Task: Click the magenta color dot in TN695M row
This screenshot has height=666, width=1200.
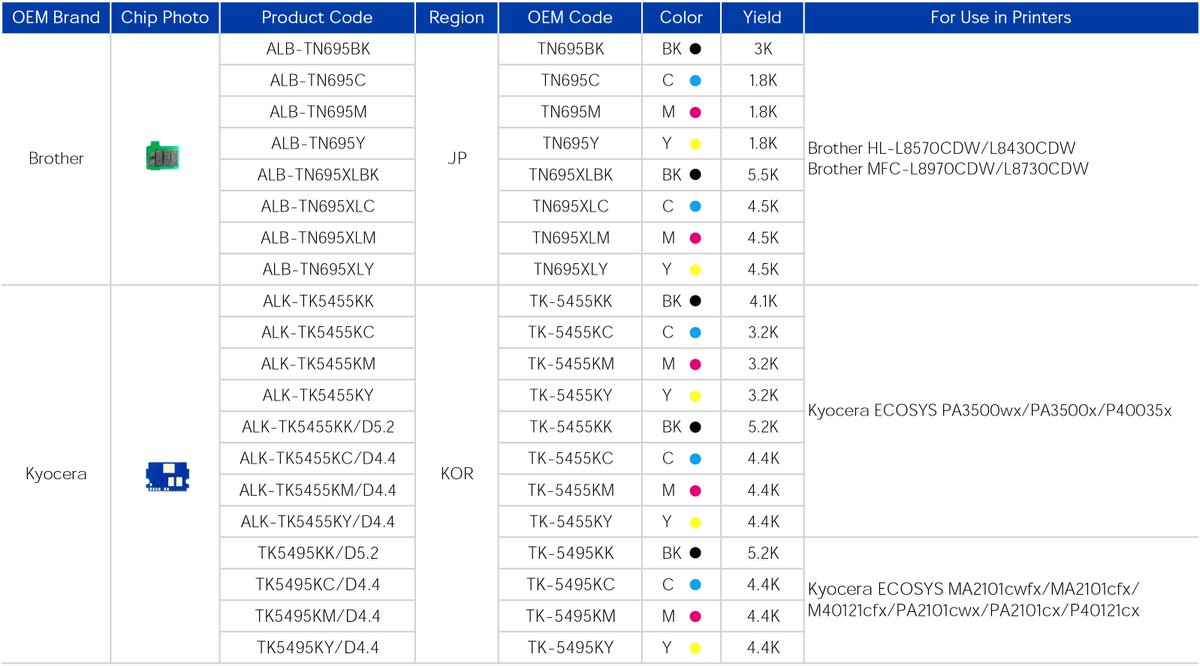Action: pos(695,112)
